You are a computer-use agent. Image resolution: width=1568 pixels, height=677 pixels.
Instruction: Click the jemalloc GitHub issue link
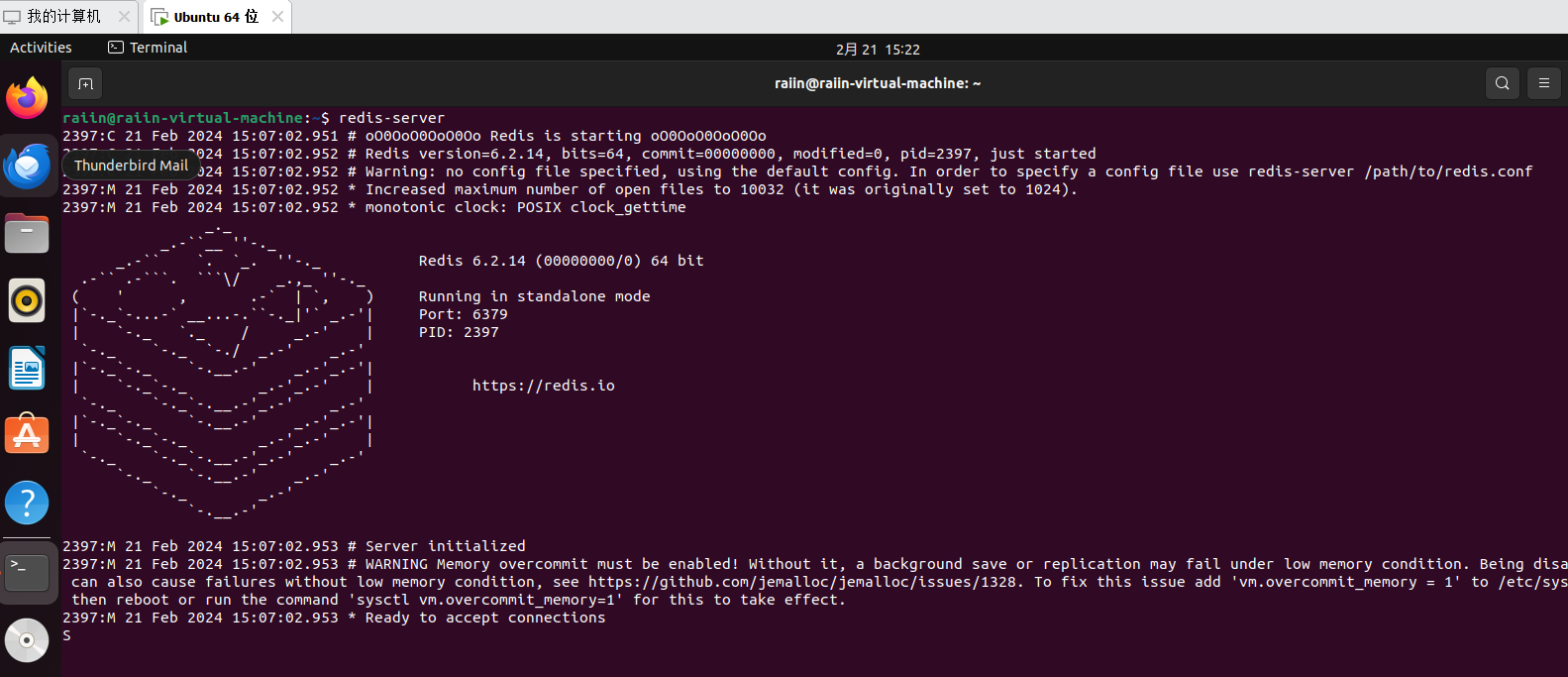tap(802, 582)
